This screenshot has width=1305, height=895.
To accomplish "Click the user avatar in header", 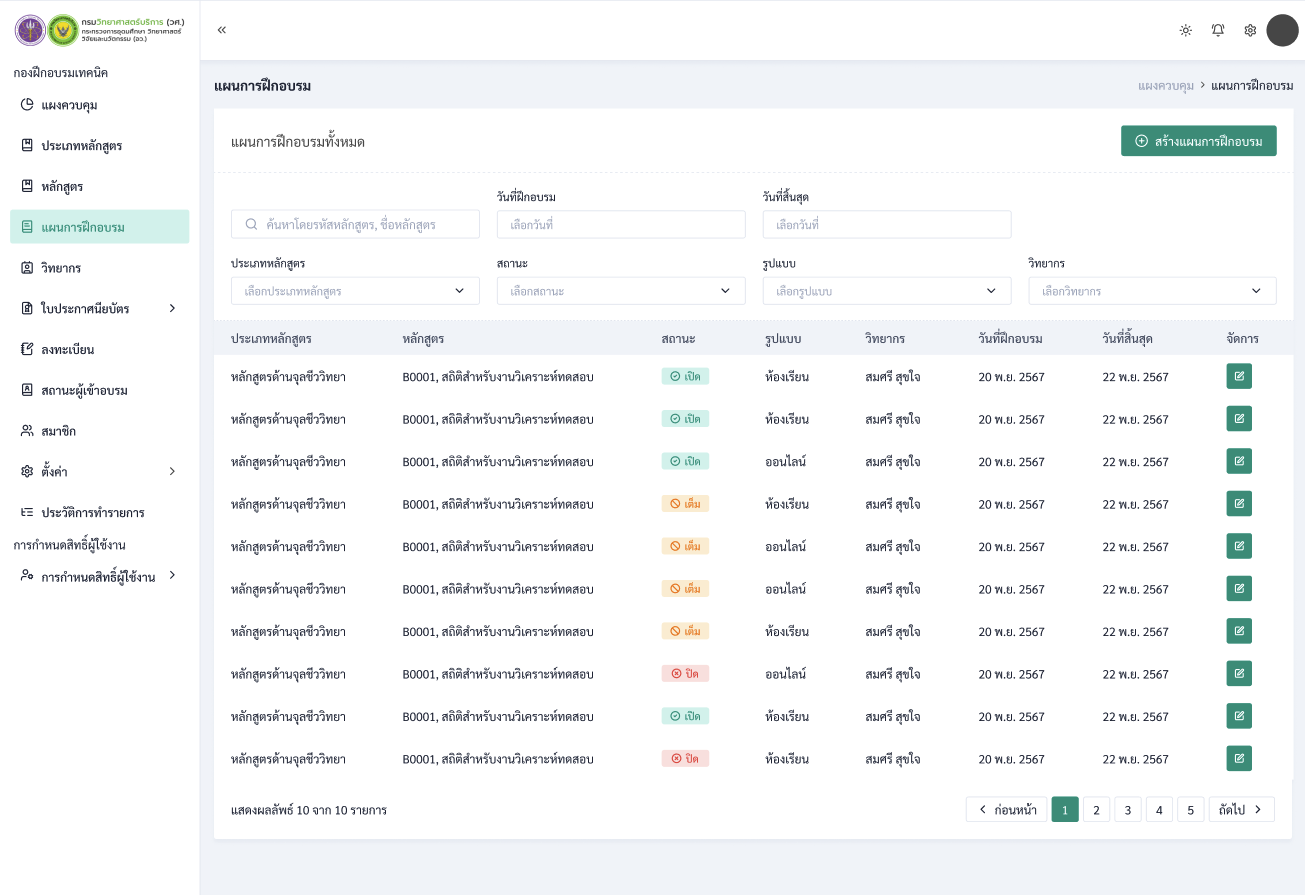I will point(1282,30).
